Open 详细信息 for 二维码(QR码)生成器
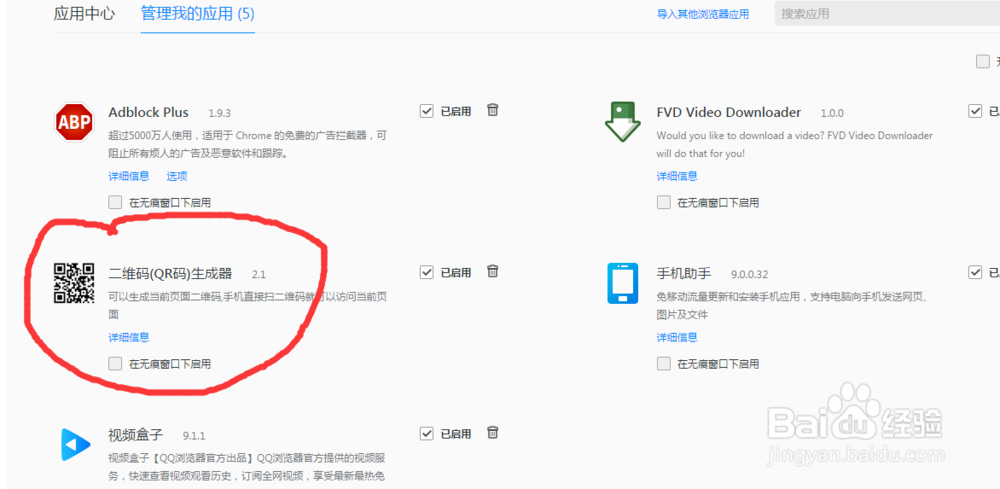 (x=129, y=337)
